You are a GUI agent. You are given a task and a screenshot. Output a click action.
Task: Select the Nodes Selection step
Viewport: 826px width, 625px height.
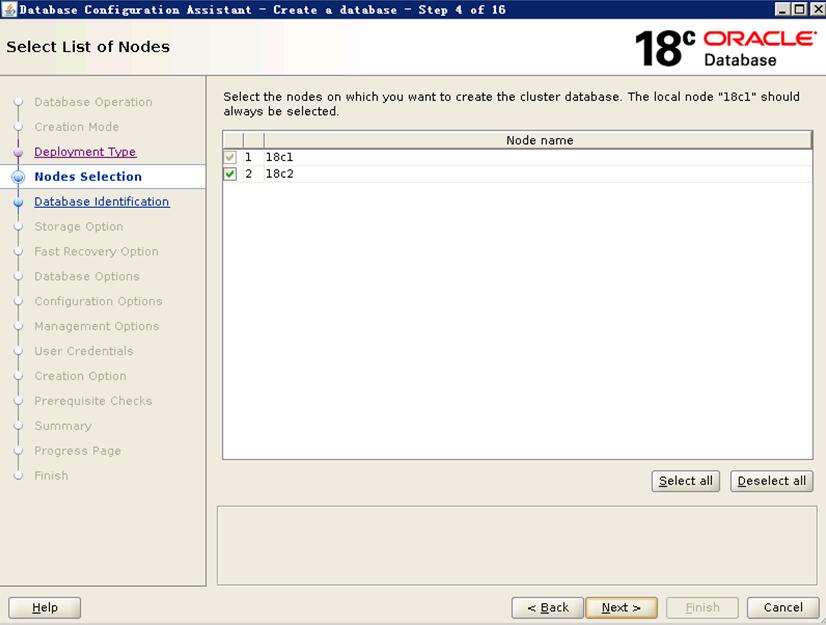pos(88,177)
